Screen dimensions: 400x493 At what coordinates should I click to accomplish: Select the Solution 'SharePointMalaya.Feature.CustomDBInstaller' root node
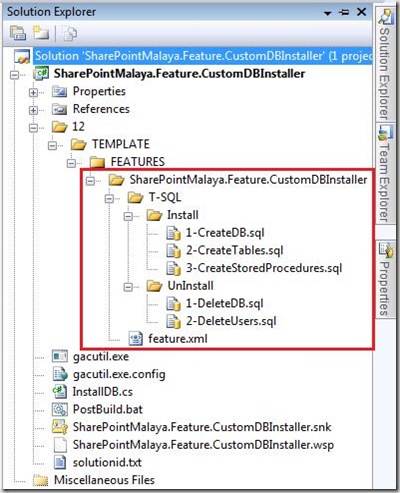203,56
